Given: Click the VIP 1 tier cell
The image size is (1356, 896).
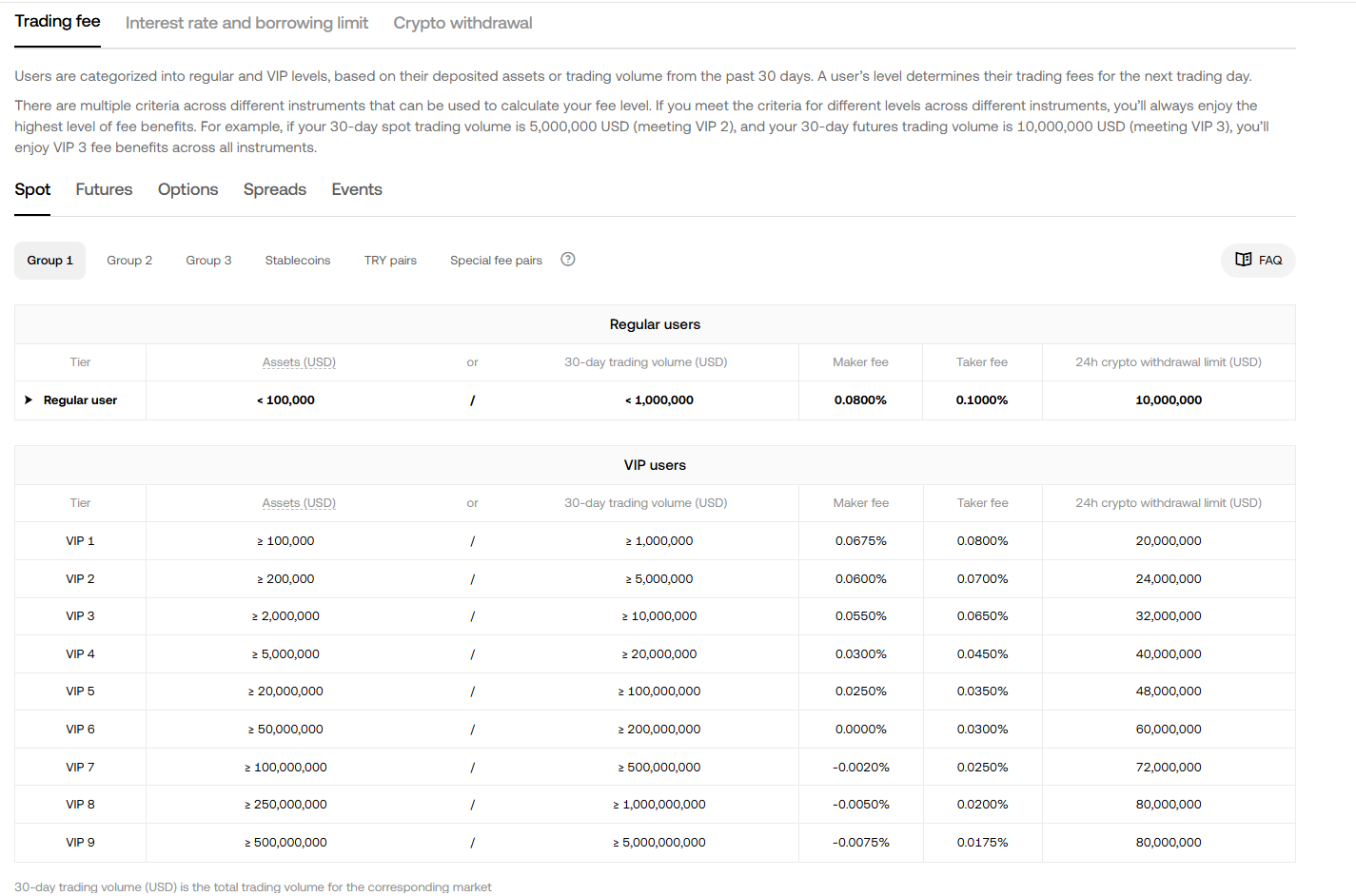Looking at the screenshot, I should (80, 541).
